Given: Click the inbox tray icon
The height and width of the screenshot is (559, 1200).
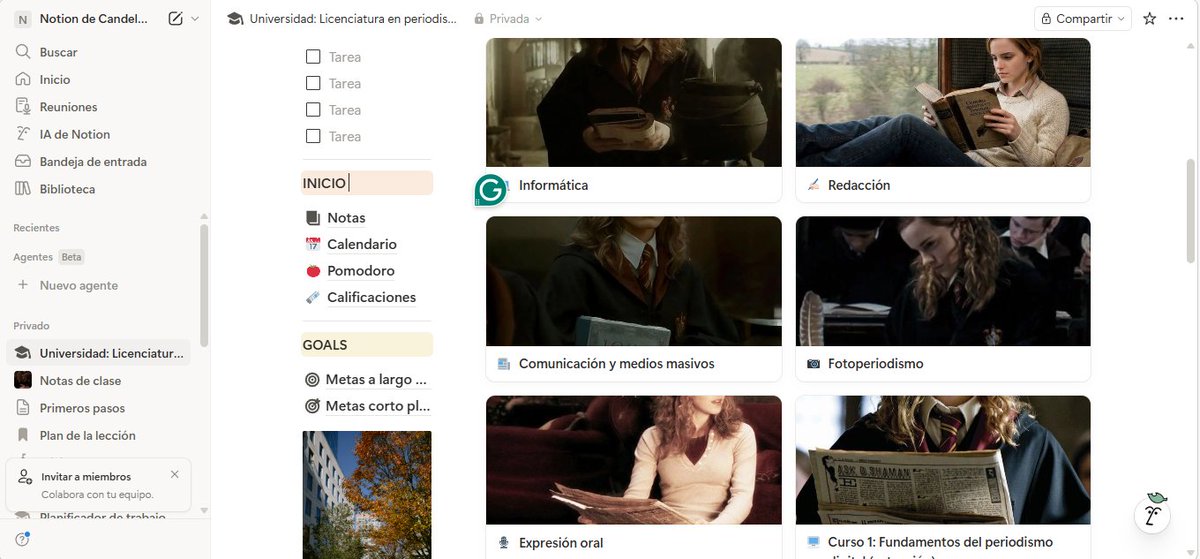Looking at the screenshot, I should pyautogui.click(x=23, y=161).
